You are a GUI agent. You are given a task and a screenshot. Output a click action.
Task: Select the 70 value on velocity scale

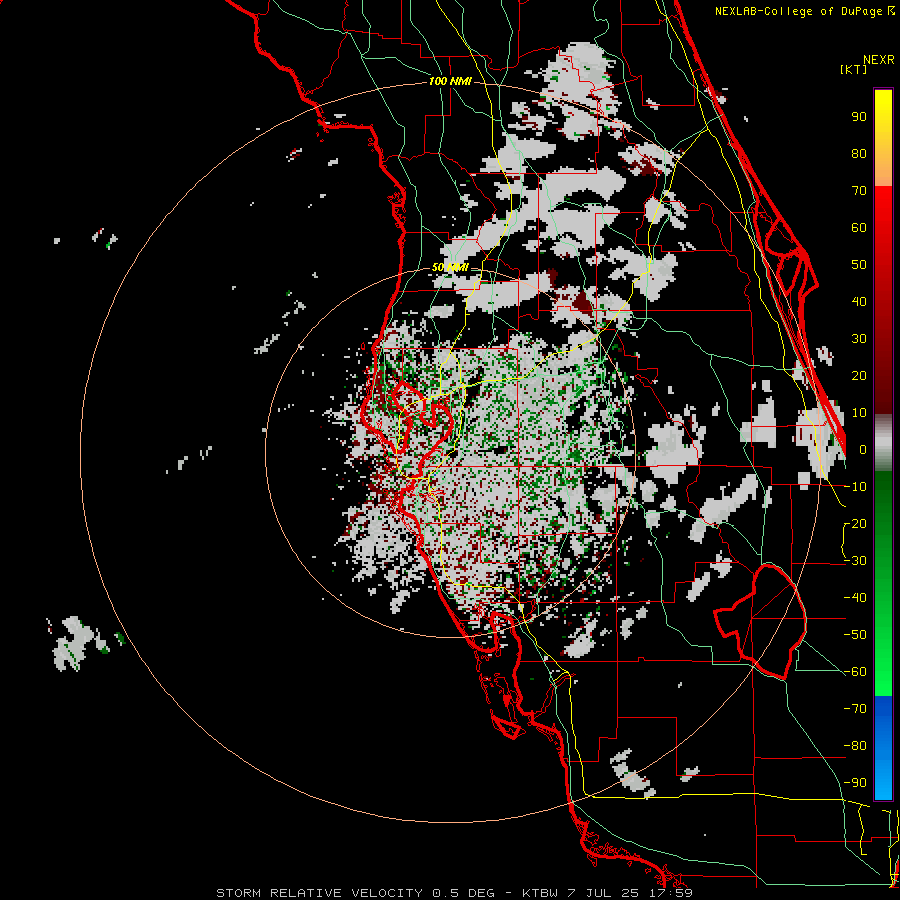[x=859, y=191]
